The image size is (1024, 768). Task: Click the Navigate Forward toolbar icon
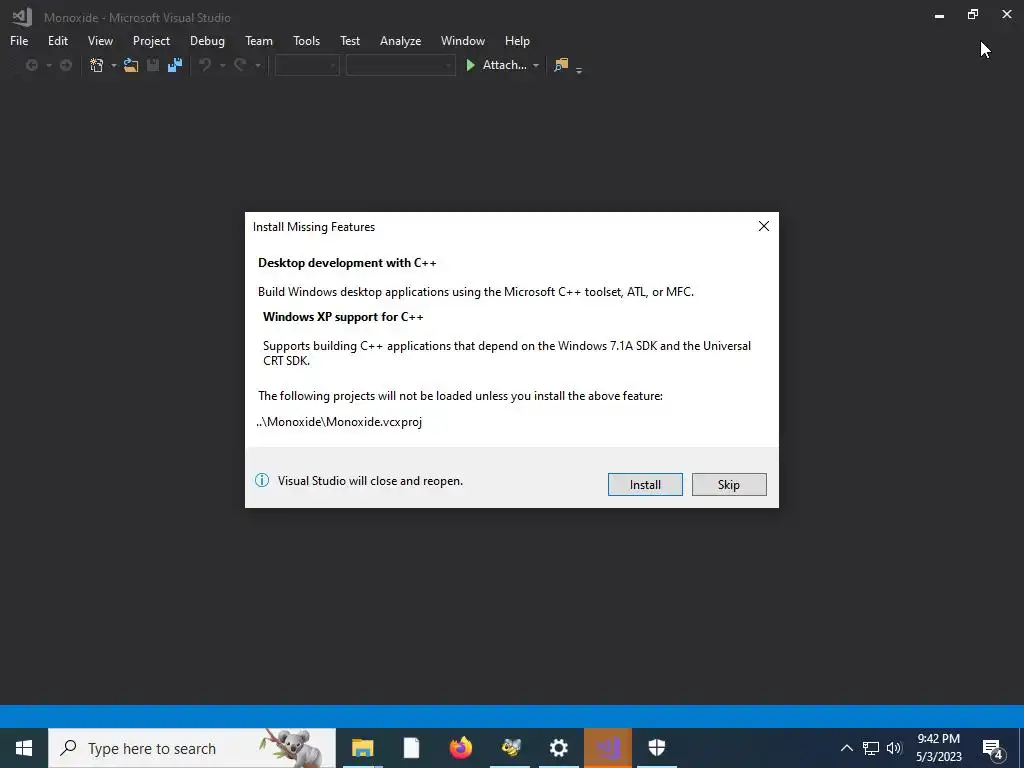(x=65, y=65)
